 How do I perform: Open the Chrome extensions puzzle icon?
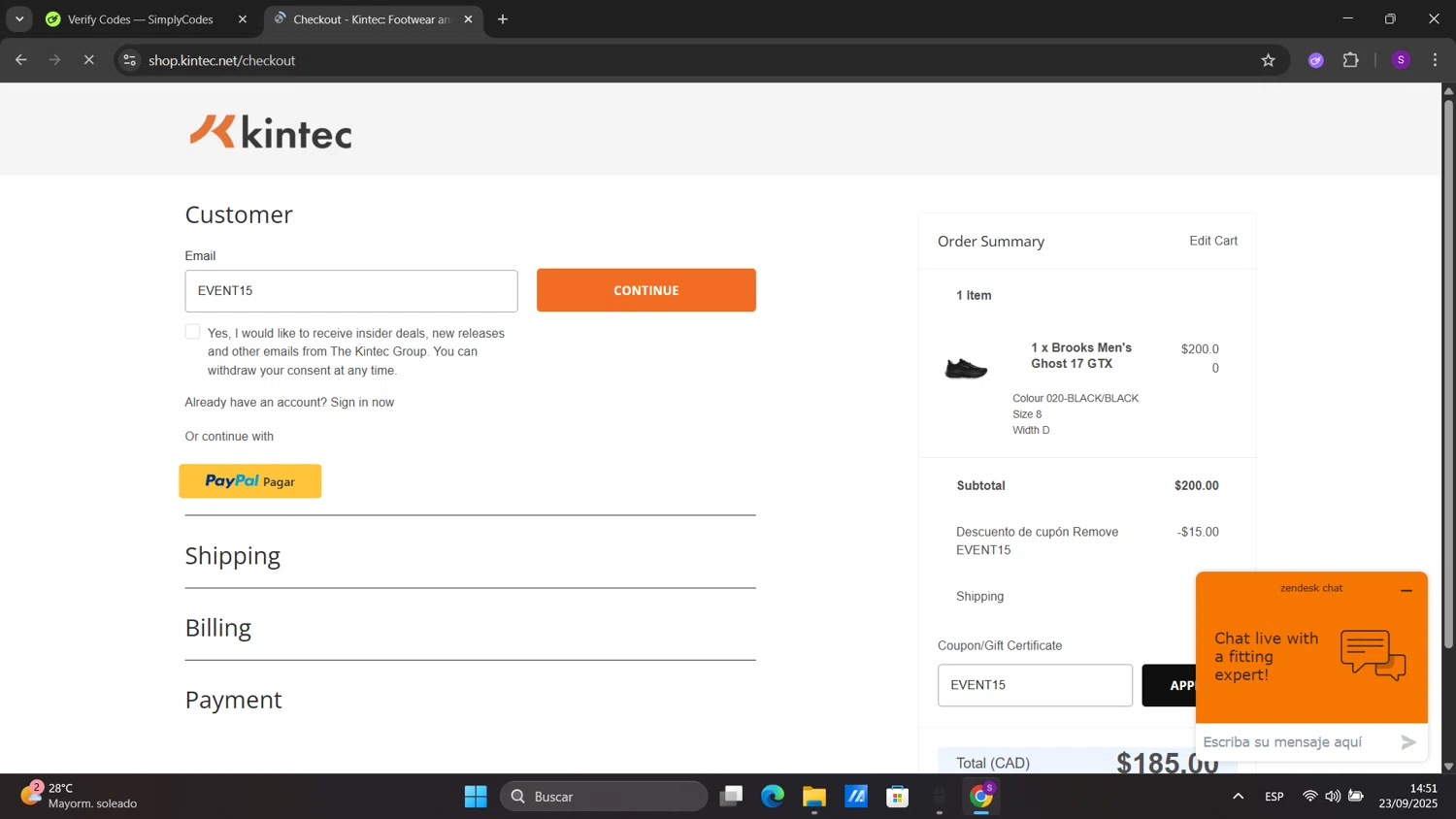[x=1350, y=60]
